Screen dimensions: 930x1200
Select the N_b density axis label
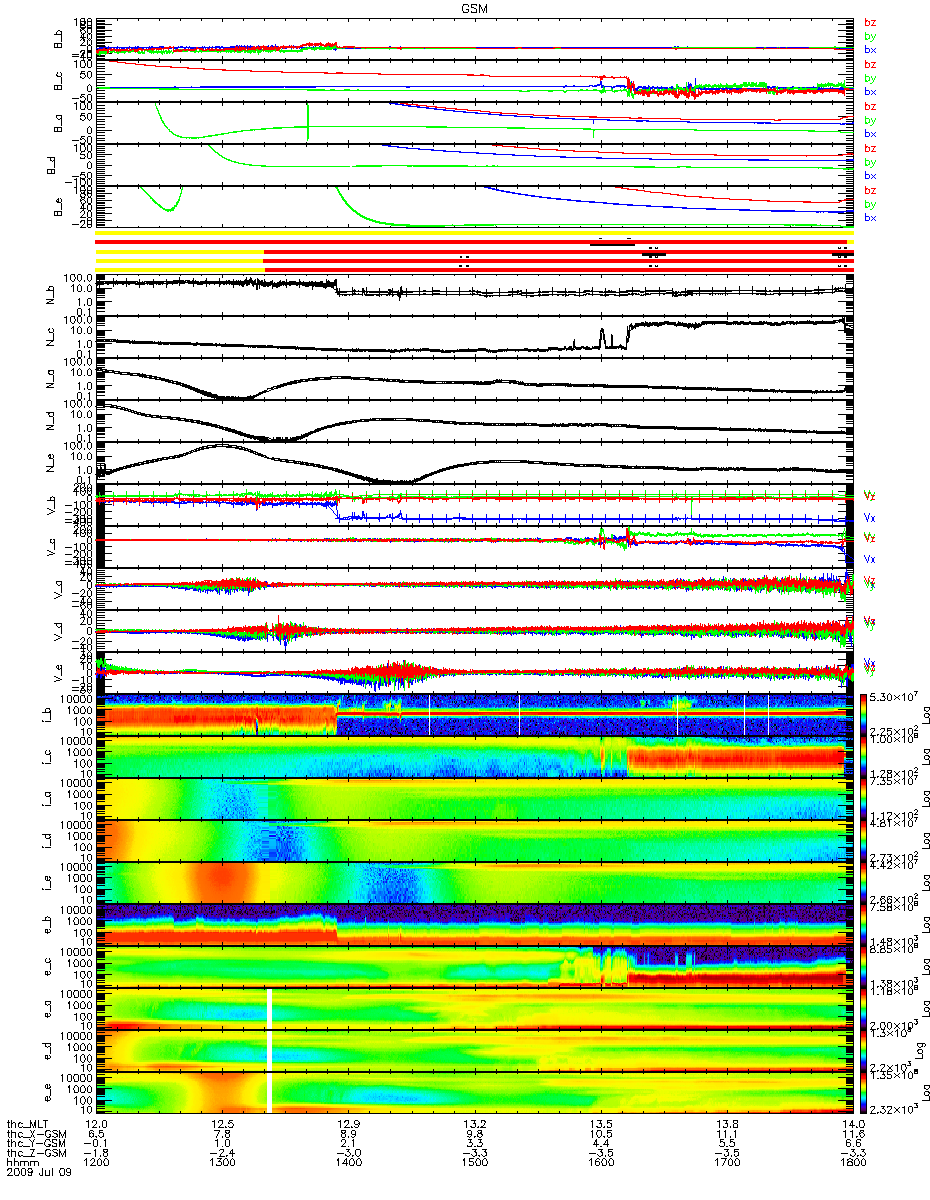(51, 294)
